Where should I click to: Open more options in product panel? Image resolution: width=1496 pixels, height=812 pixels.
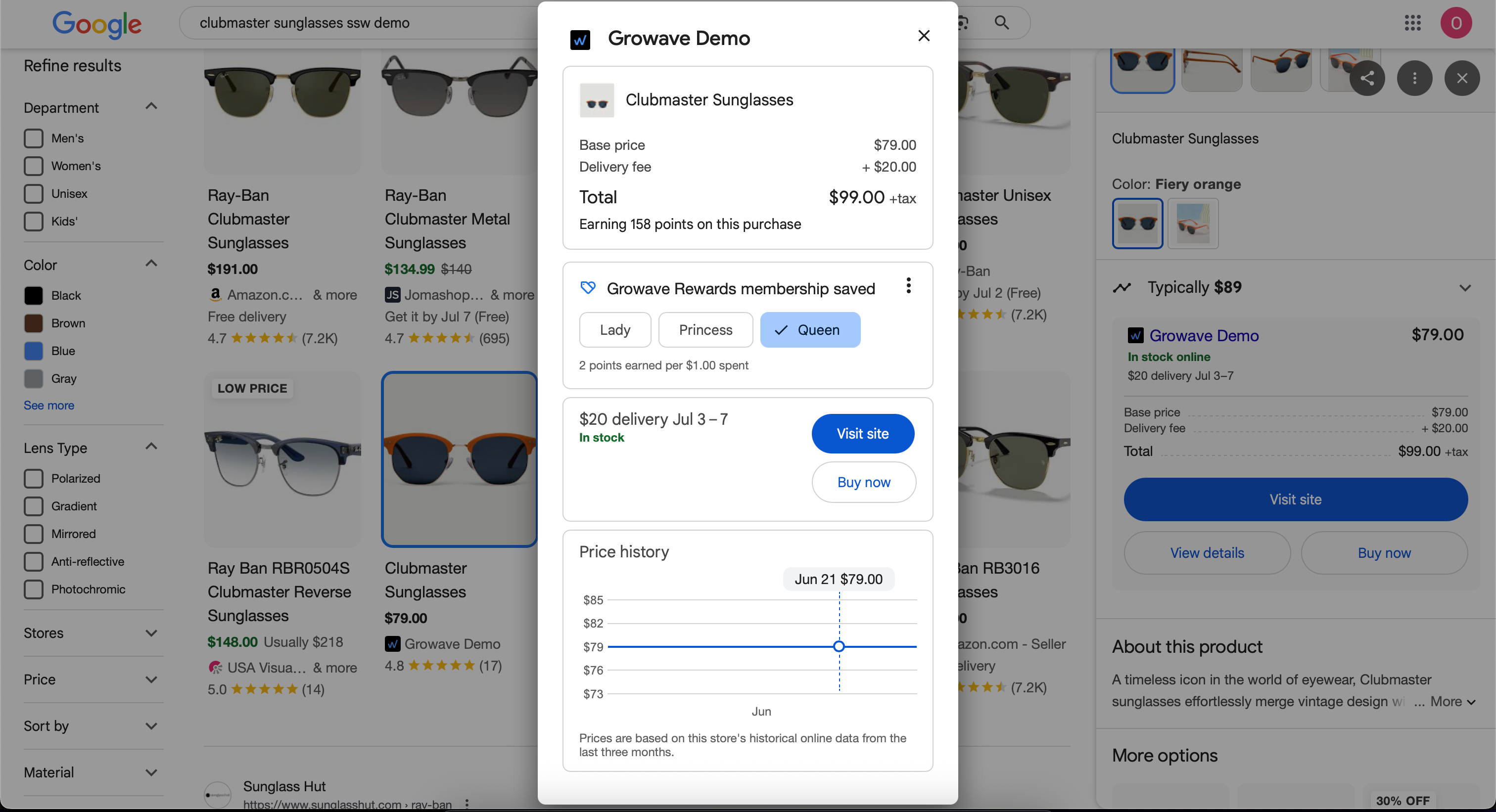[x=1414, y=78]
